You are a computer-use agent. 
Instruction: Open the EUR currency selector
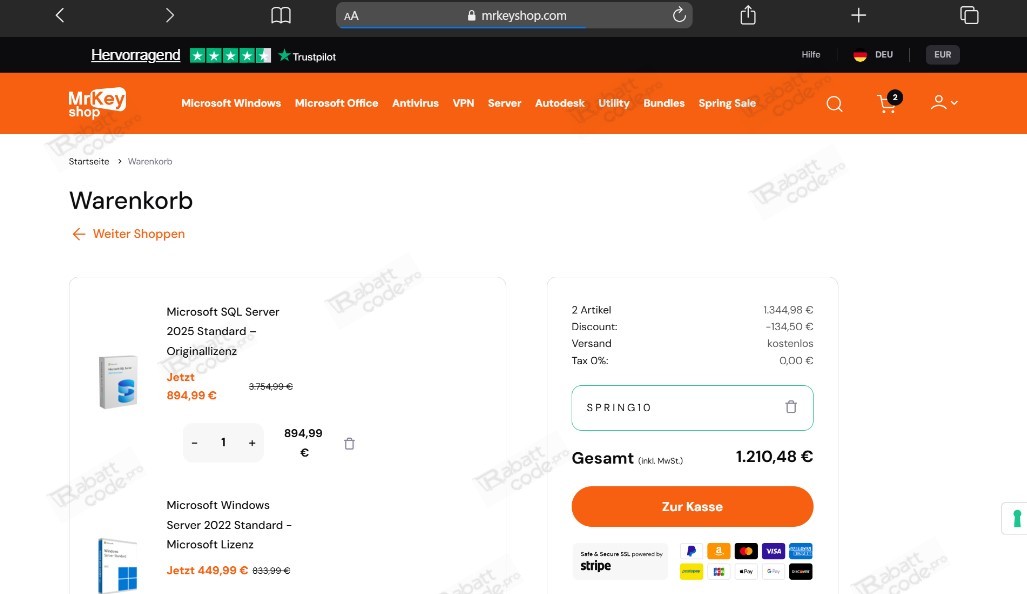[x=941, y=55]
